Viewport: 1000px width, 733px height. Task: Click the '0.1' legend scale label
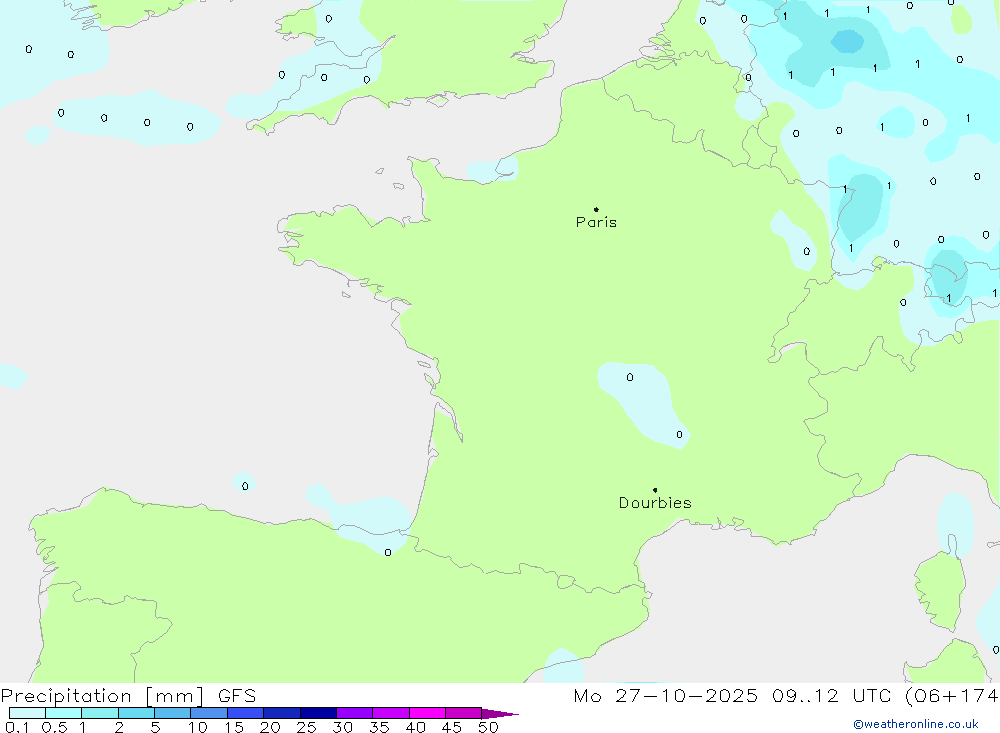[x=17, y=727]
